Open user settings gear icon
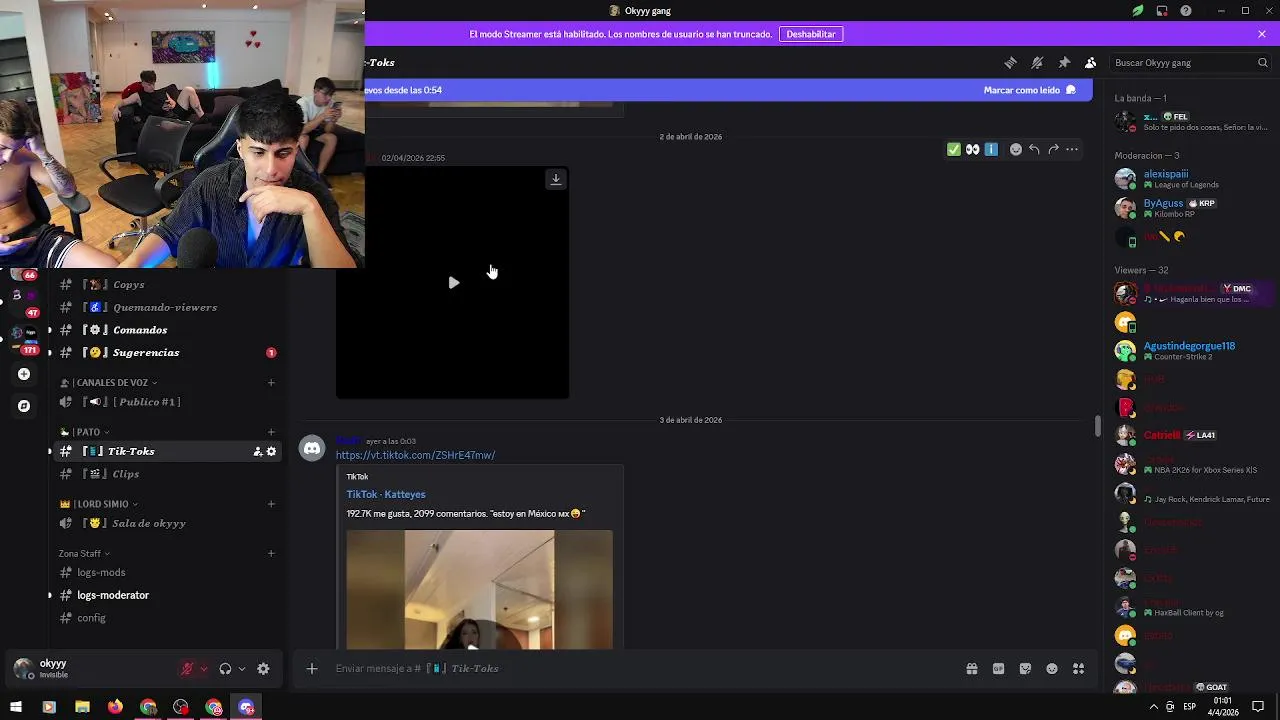Screen dimensions: 1280x720 pos(263,669)
